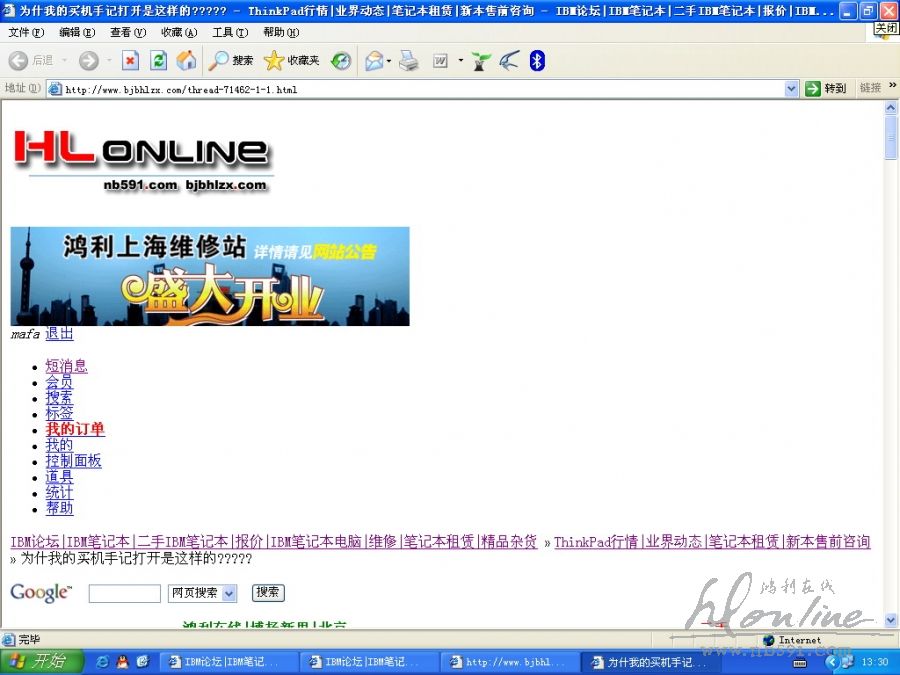The image size is (900, 675).
Task: Click the Search (搜索) magnifier toolbar button
Action: (231, 61)
